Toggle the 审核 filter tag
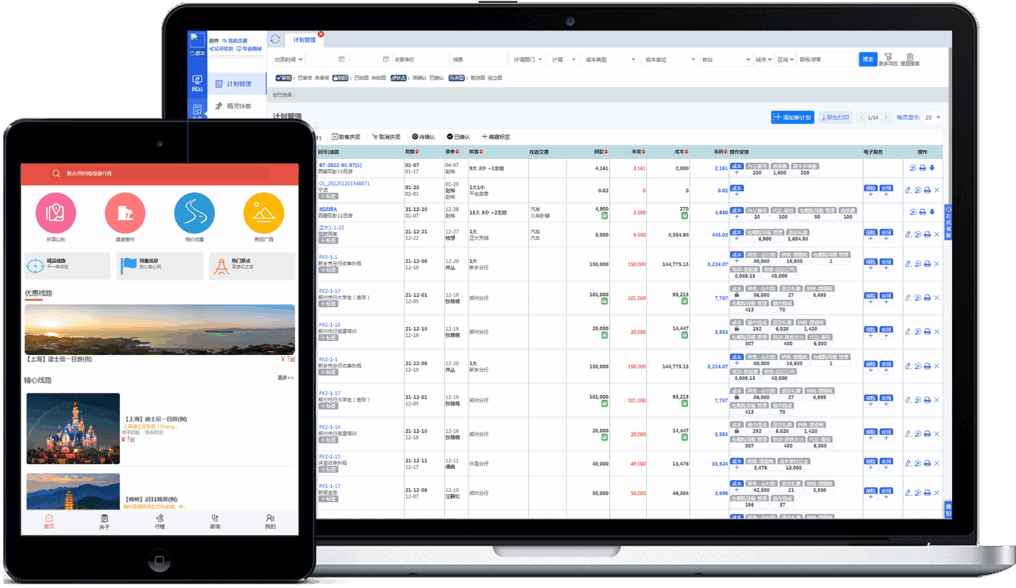Image resolution: width=1016 pixels, height=588 pixels. (284, 78)
